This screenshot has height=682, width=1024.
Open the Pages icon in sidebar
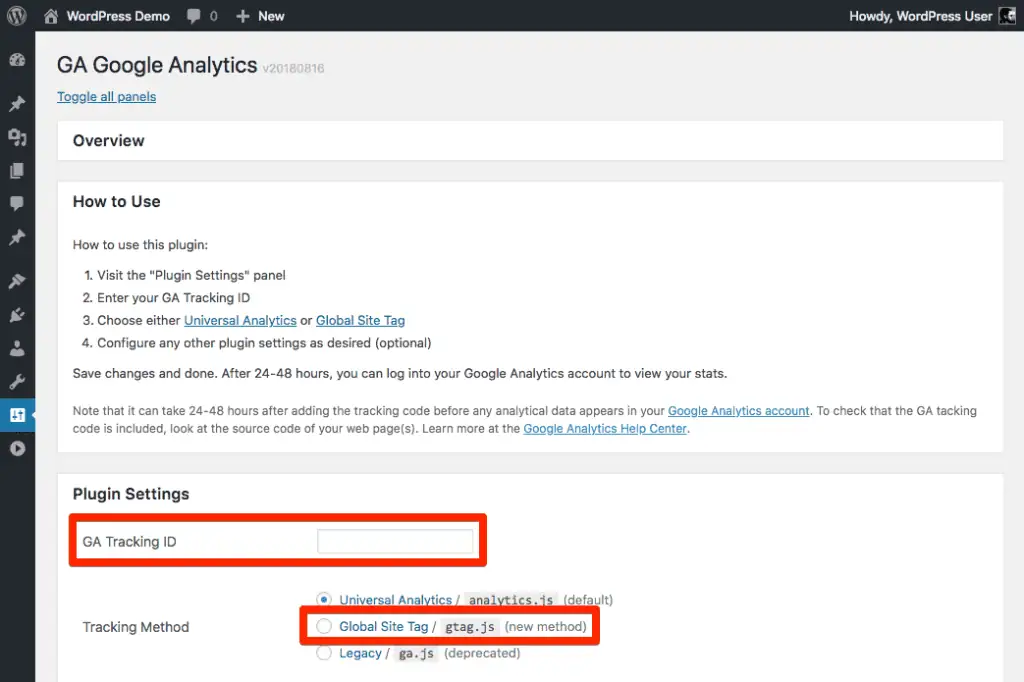coord(16,170)
